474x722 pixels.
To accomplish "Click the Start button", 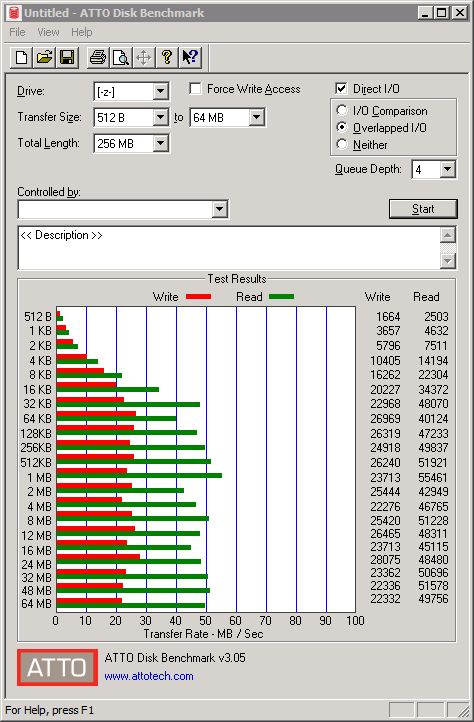I will click(x=423, y=209).
